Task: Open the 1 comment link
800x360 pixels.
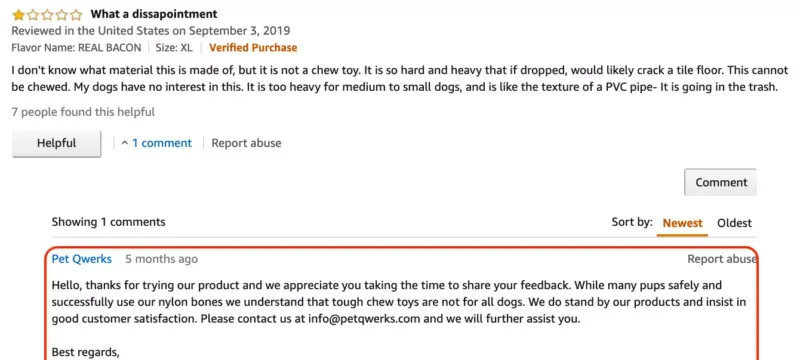Action: coord(162,143)
